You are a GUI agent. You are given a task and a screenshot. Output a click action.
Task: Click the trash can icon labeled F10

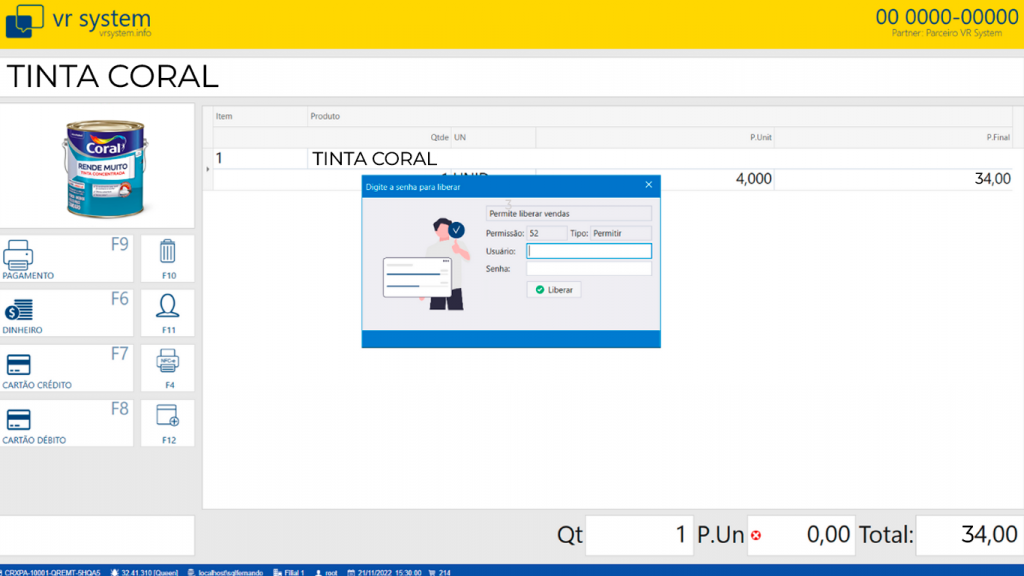point(167,252)
